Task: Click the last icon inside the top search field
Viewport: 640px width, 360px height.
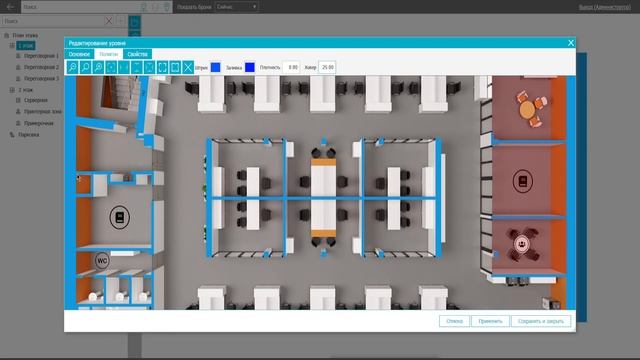Action: [x=167, y=7]
